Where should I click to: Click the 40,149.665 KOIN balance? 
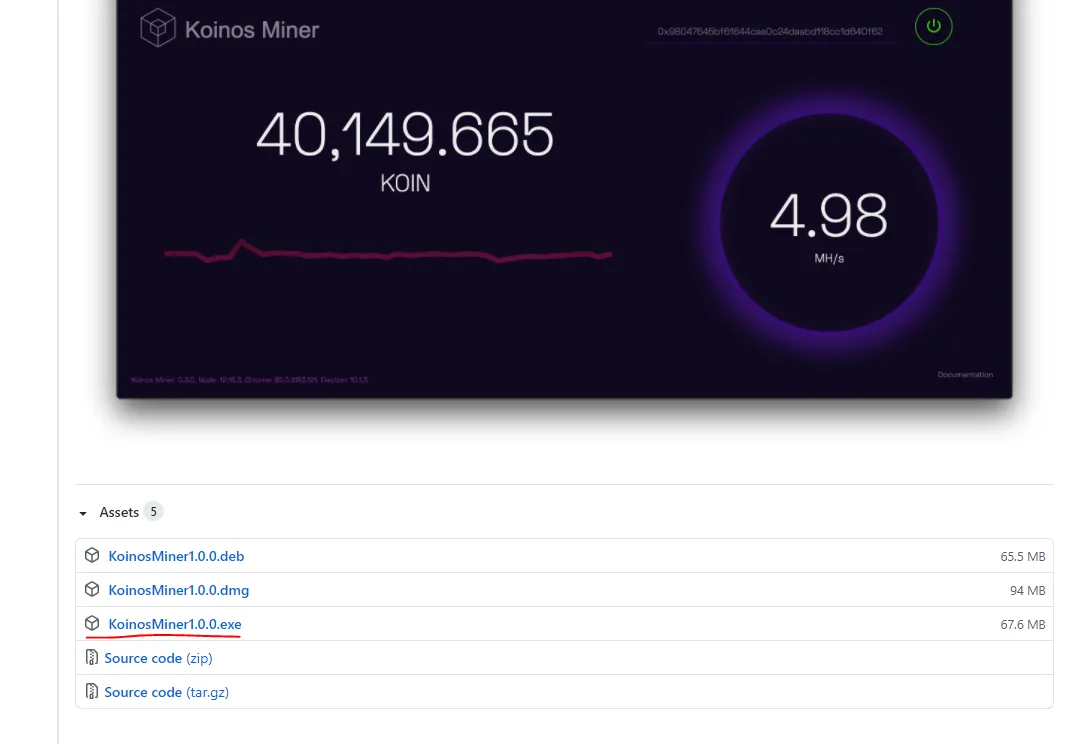click(404, 152)
